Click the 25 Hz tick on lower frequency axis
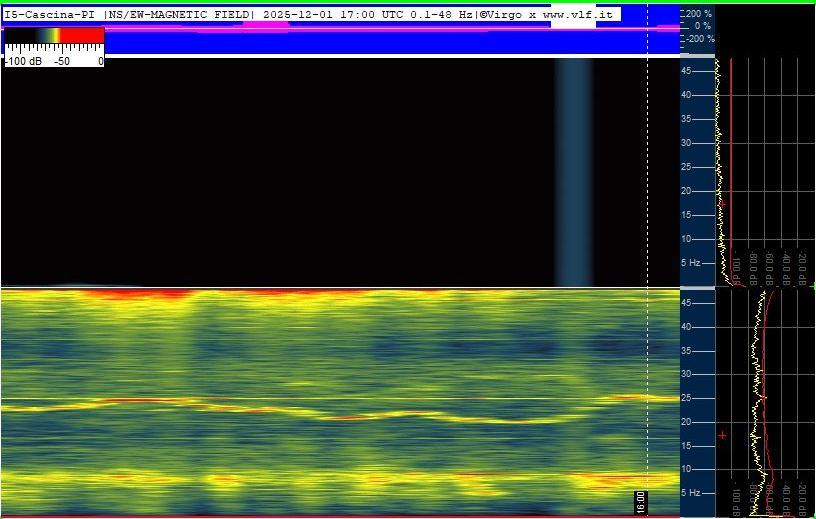816x519 pixels. tap(687, 398)
